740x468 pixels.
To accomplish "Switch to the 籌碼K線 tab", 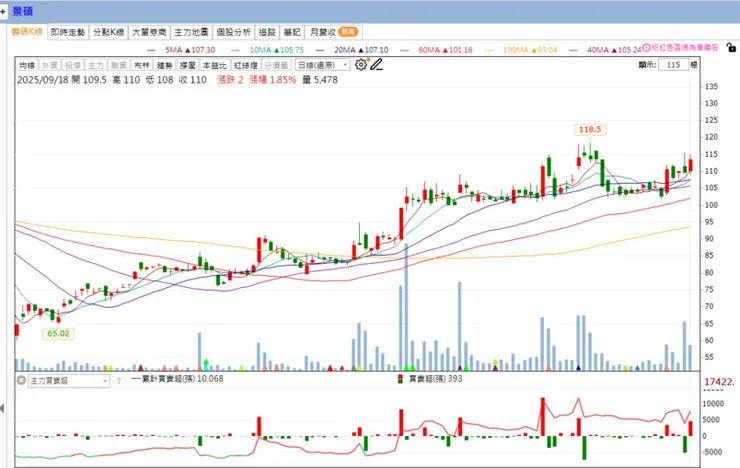I will click(x=27, y=32).
